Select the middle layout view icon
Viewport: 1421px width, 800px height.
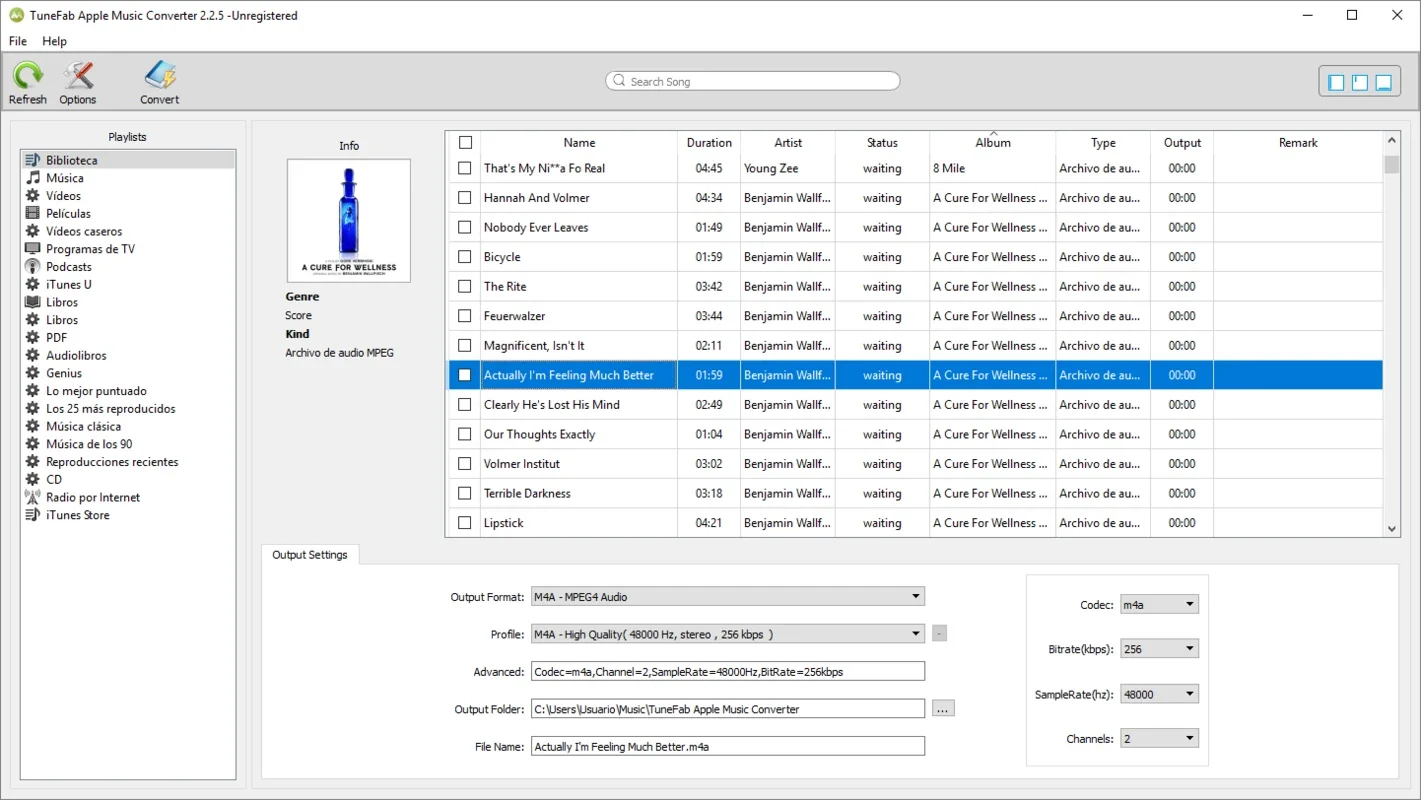coord(1360,83)
